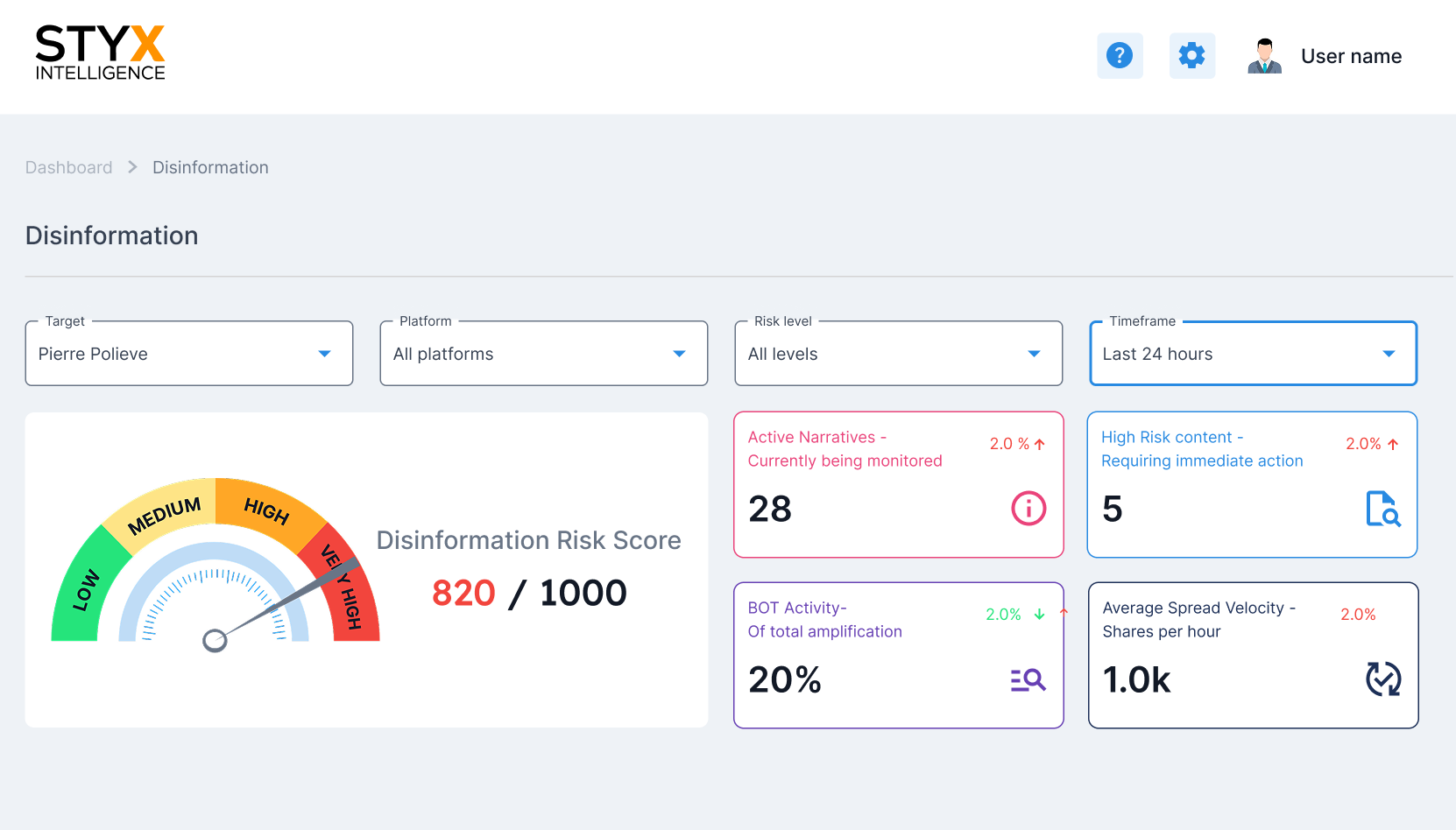Screen dimensions: 1456x830
Task: Click the Average Spread Velocity refresh icon
Action: point(1383,679)
